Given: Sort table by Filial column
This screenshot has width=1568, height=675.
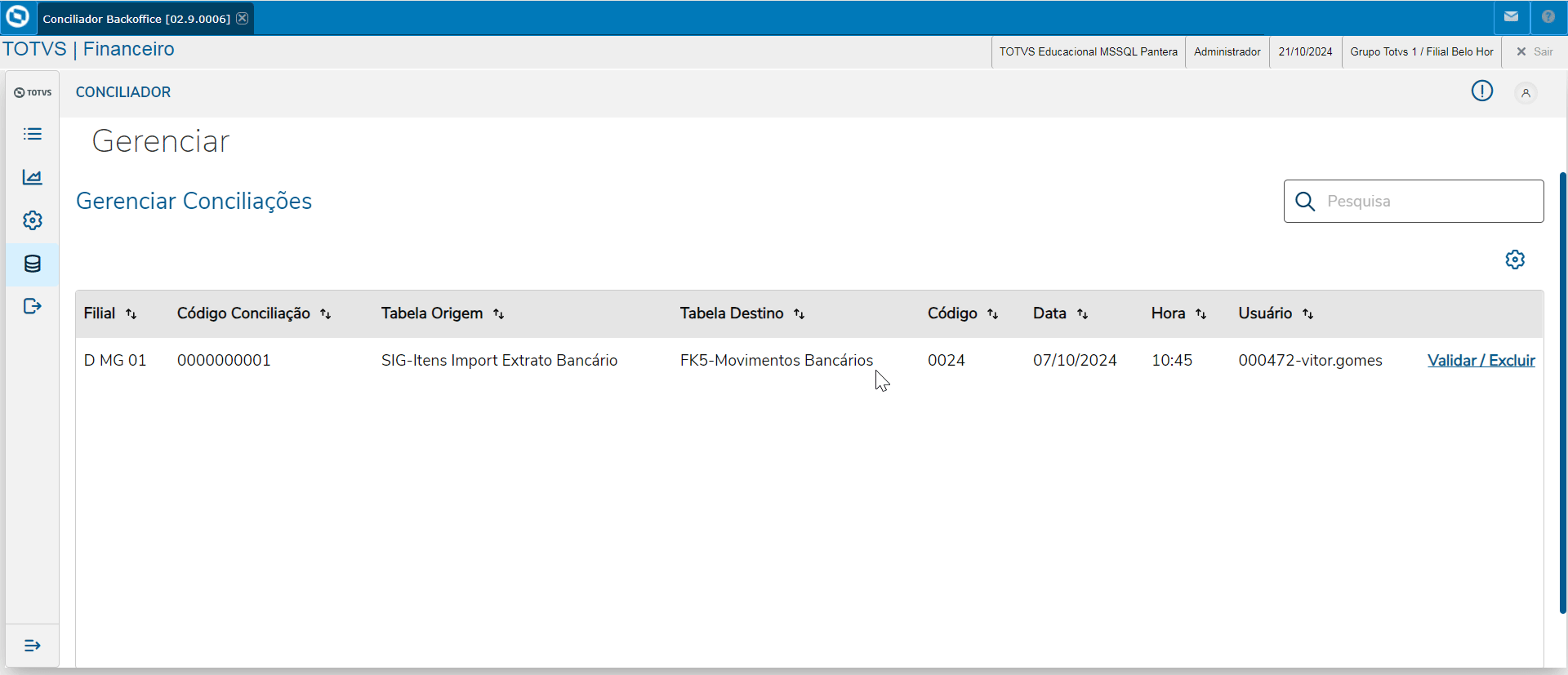Looking at the screenshot, I should 131,314.
